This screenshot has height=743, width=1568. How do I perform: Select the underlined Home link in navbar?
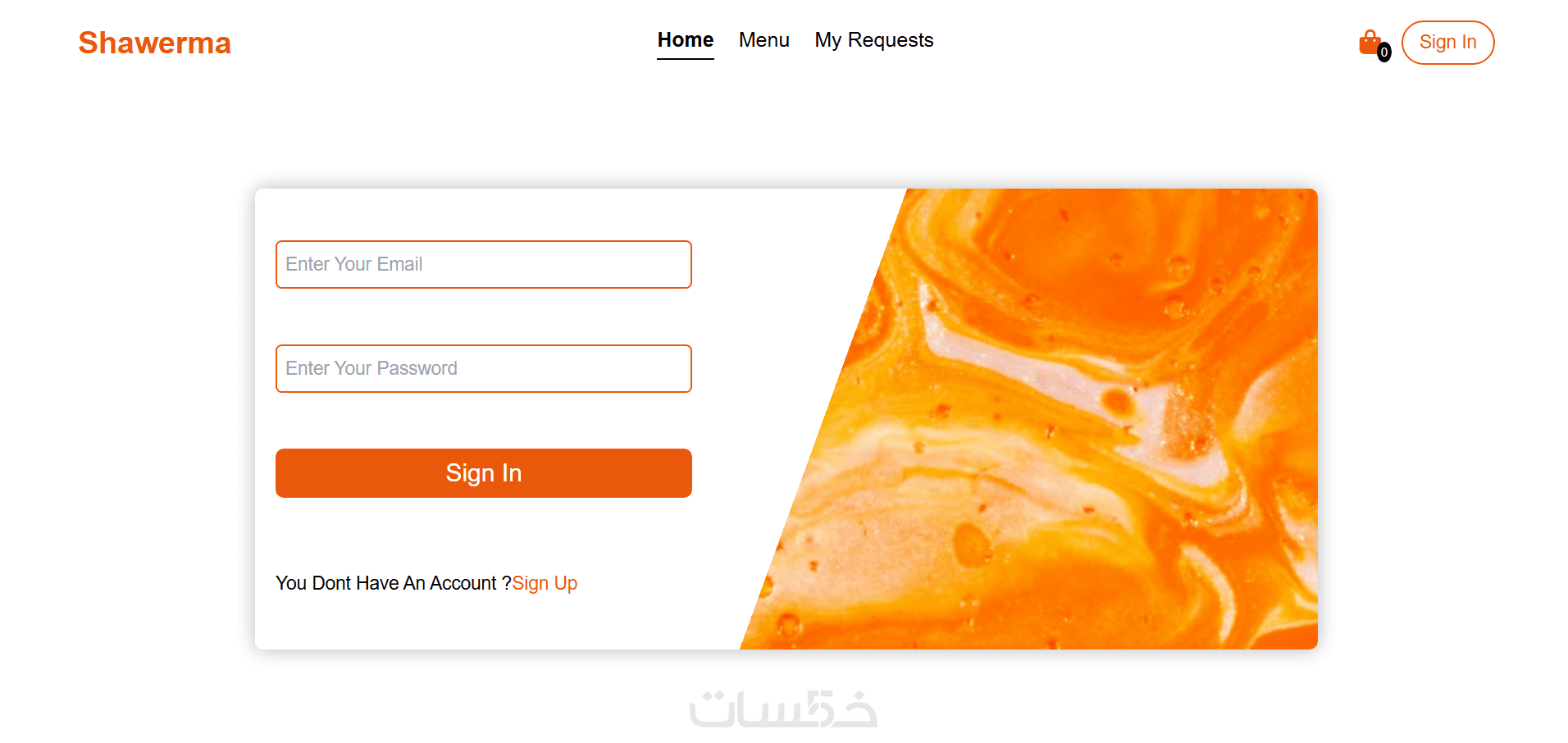coord(686,40)
